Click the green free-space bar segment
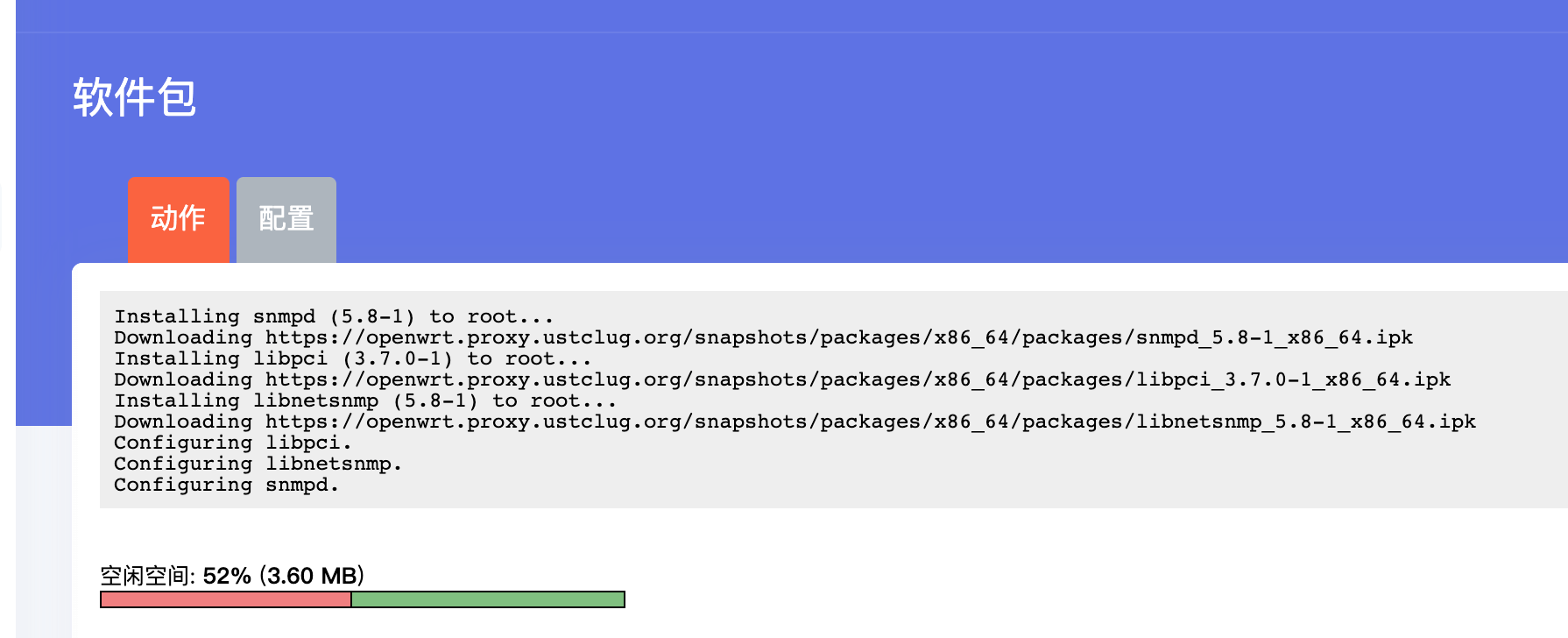Image resolution: width=1568 pixels, height=638 pixels. click(487, 599)
